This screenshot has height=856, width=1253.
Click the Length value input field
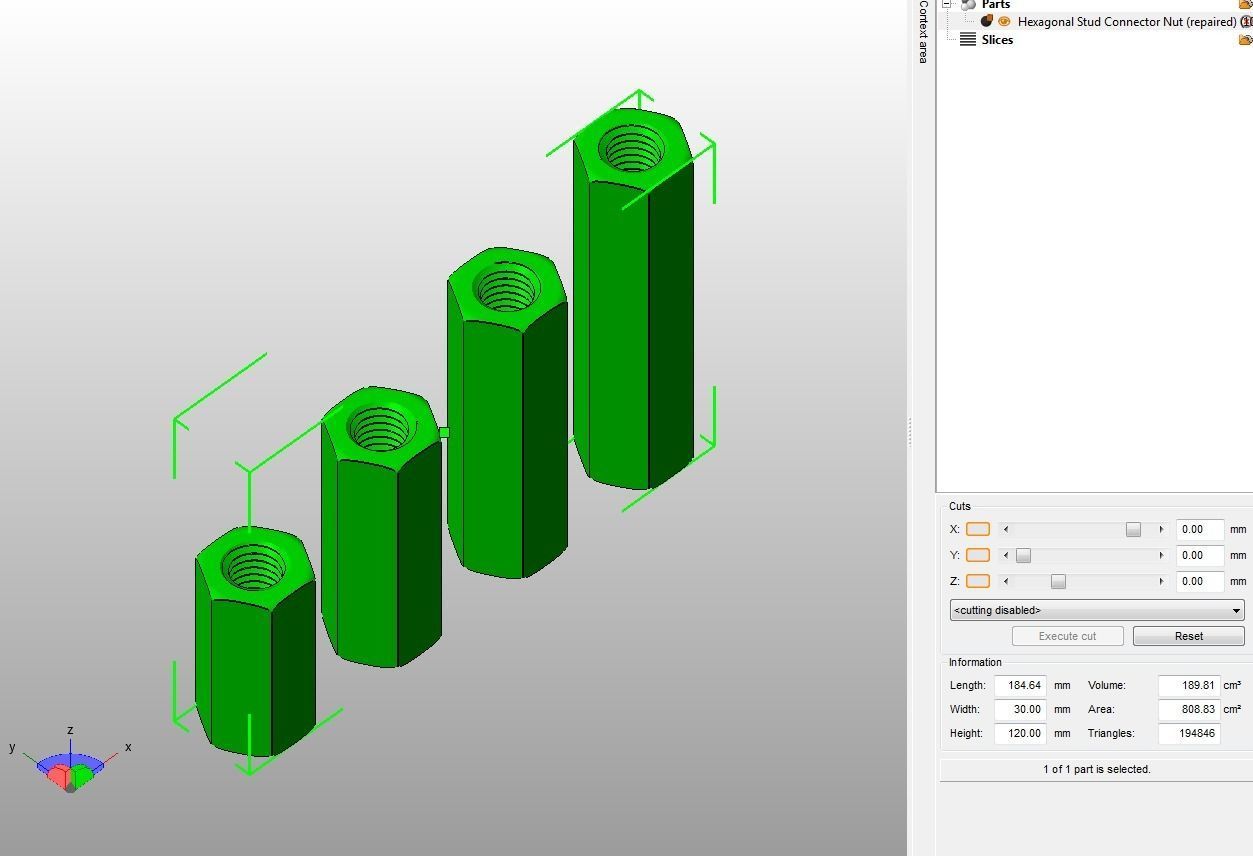1020,685
